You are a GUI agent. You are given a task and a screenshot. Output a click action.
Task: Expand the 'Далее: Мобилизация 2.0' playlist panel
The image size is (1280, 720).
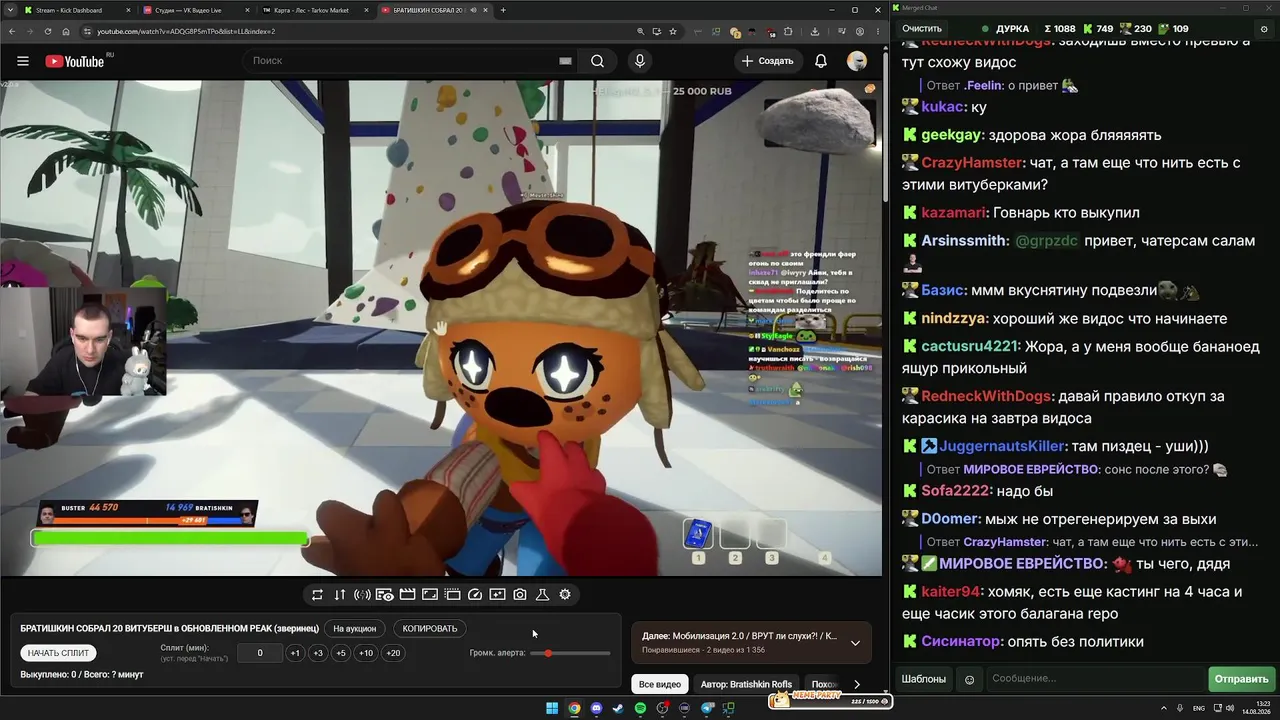(855, 643)
